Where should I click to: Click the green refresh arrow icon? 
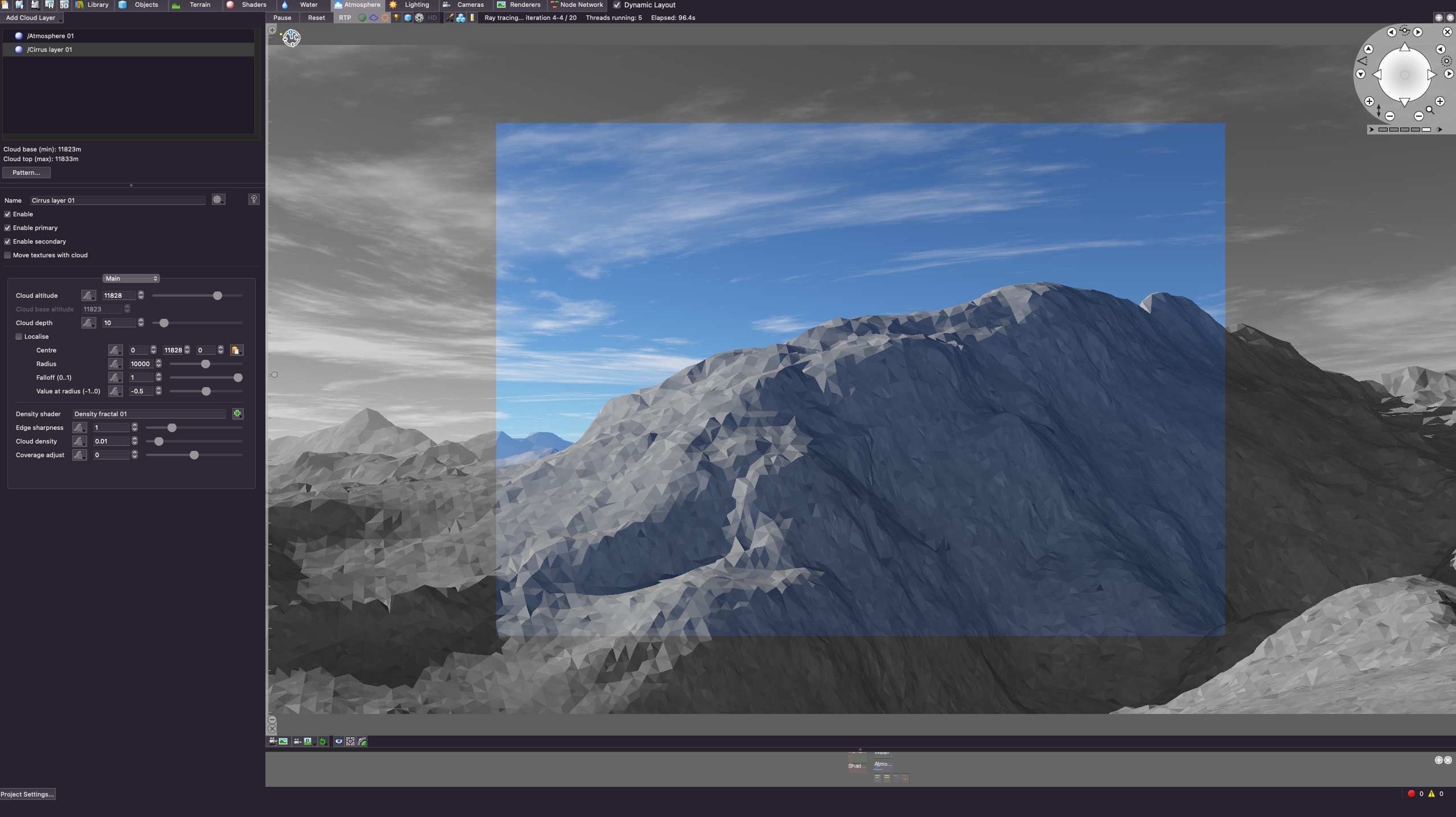click(322, 741)
